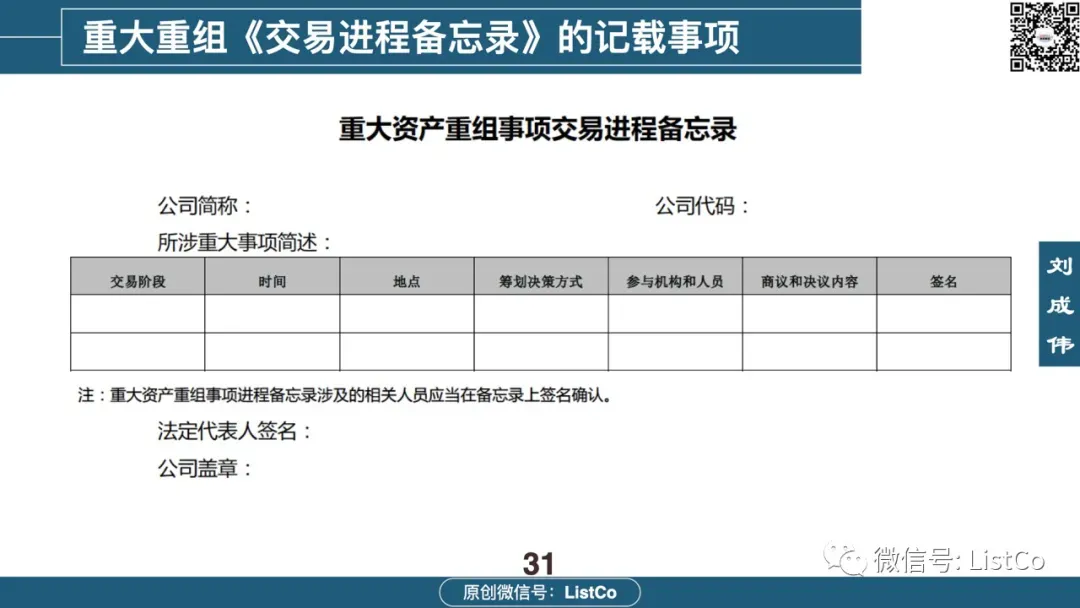Click the 所涉重大事项简述 label
This screenshot has height=608, width=1080.
(x=245, y=242)
